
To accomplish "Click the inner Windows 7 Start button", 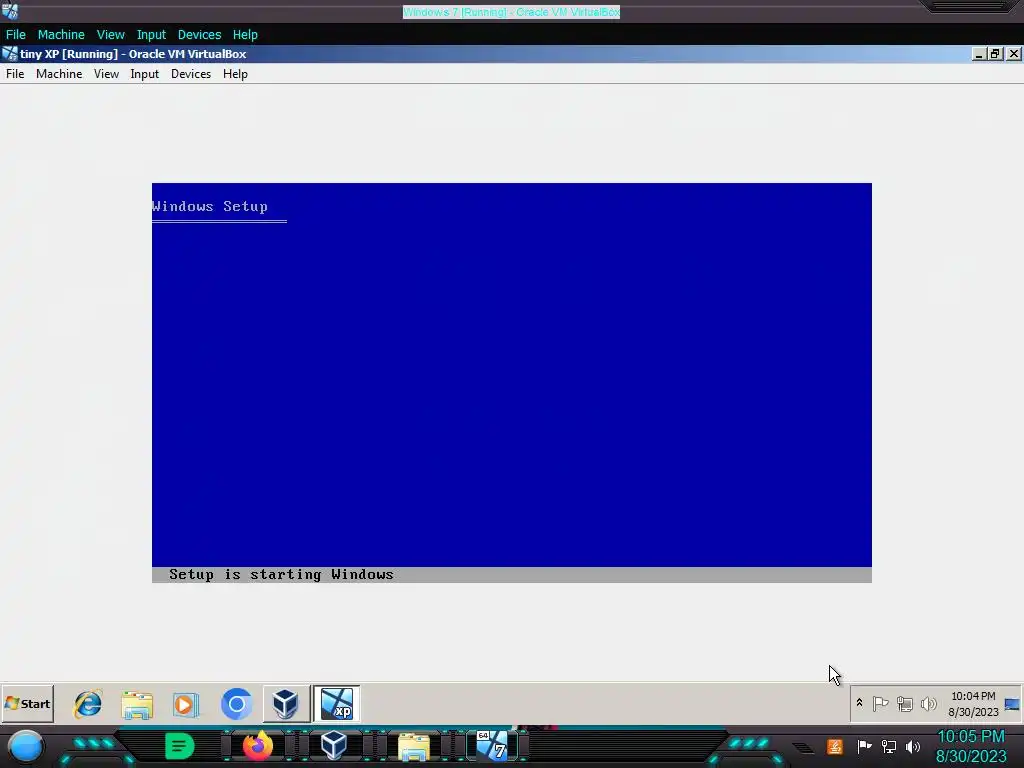I will pyautogui.click(x=27, y=703).
